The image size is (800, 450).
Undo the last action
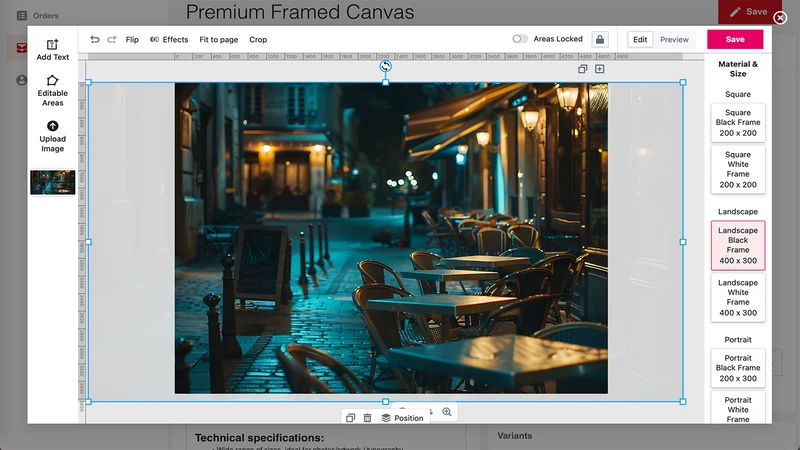coord(95,39)
